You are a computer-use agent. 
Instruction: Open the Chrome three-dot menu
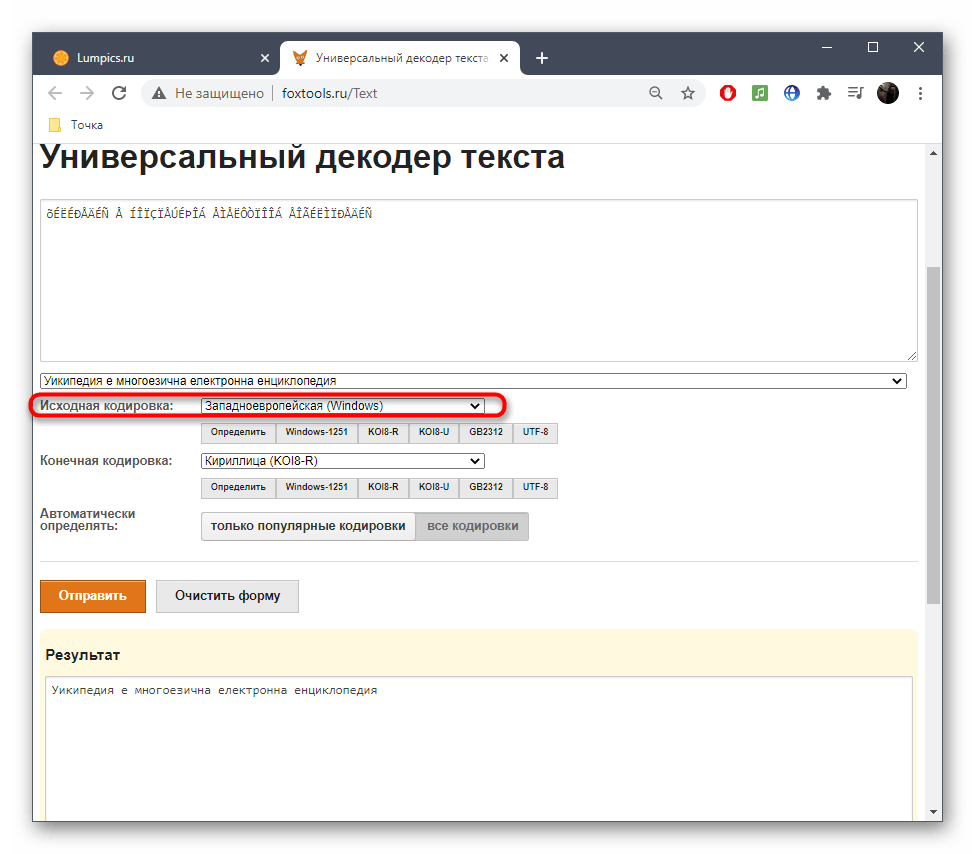(920, 93)
